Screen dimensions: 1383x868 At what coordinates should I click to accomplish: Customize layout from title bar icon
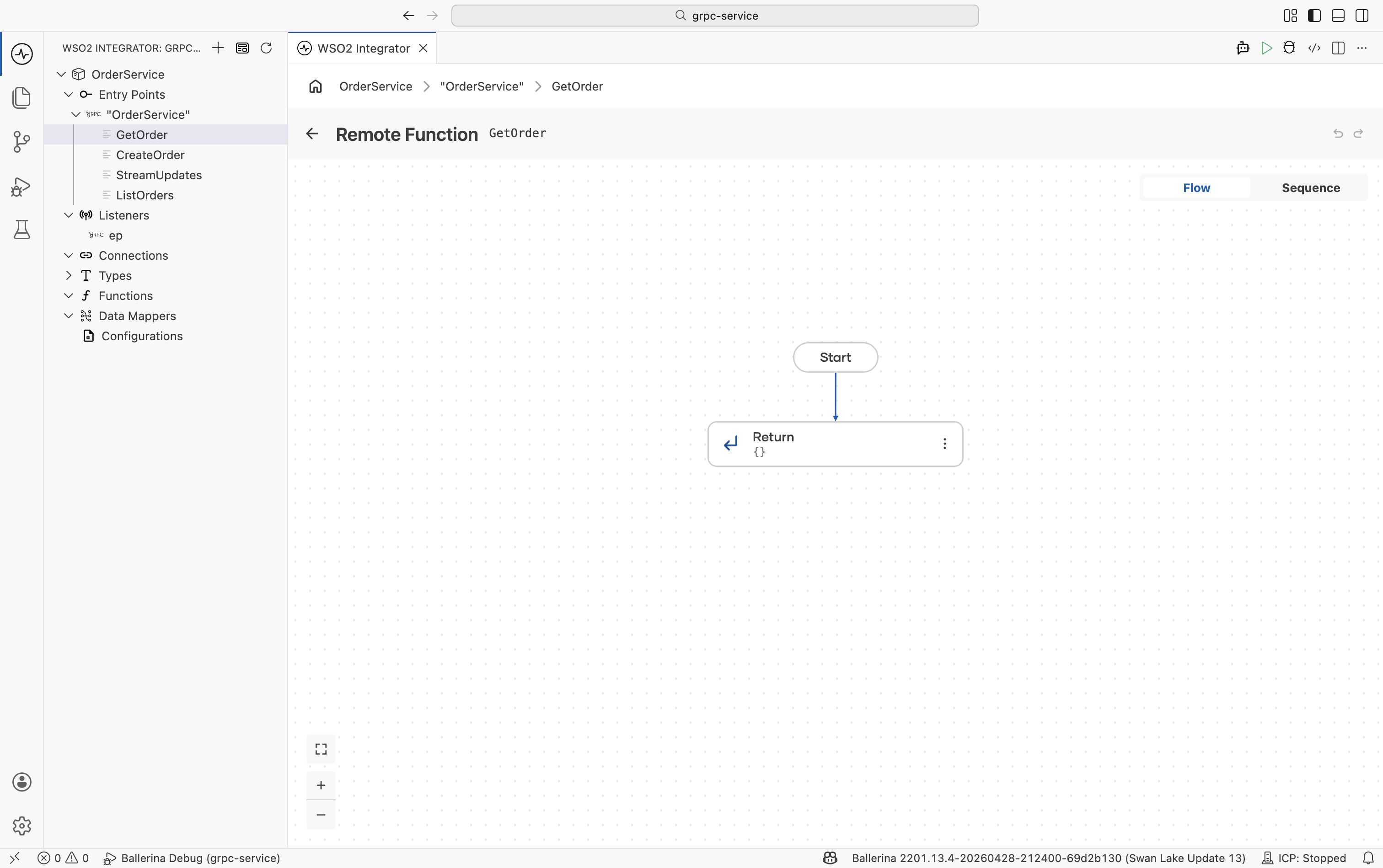pyautogui.click(x=1291, y=16)
